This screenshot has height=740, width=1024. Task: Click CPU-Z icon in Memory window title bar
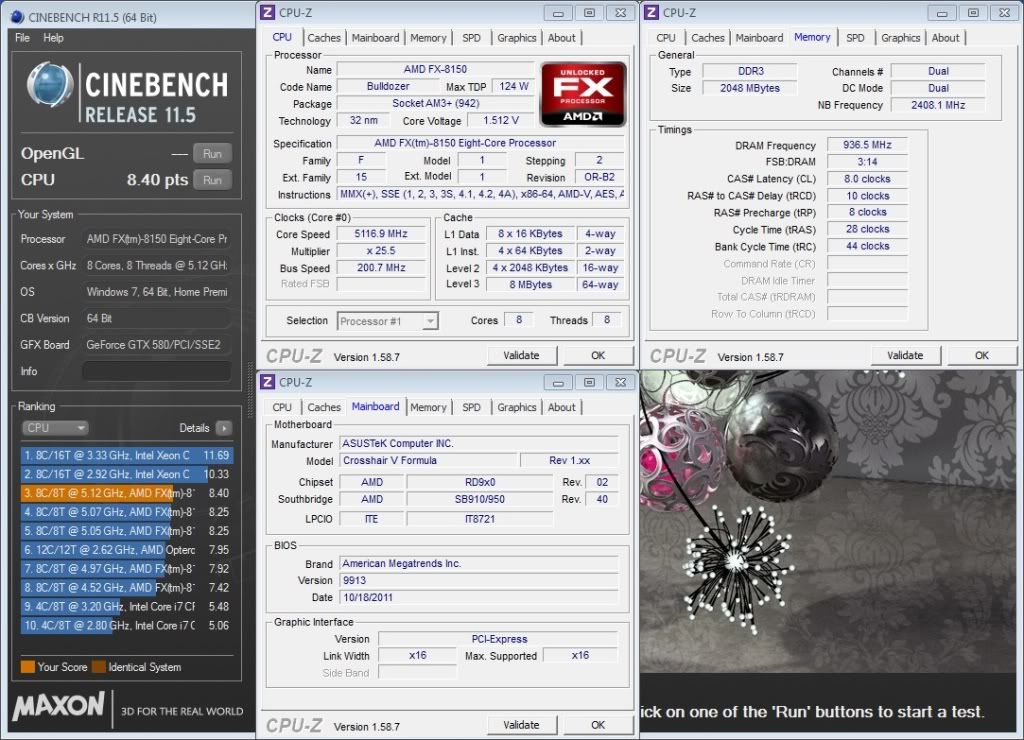(x=651, y=12)
